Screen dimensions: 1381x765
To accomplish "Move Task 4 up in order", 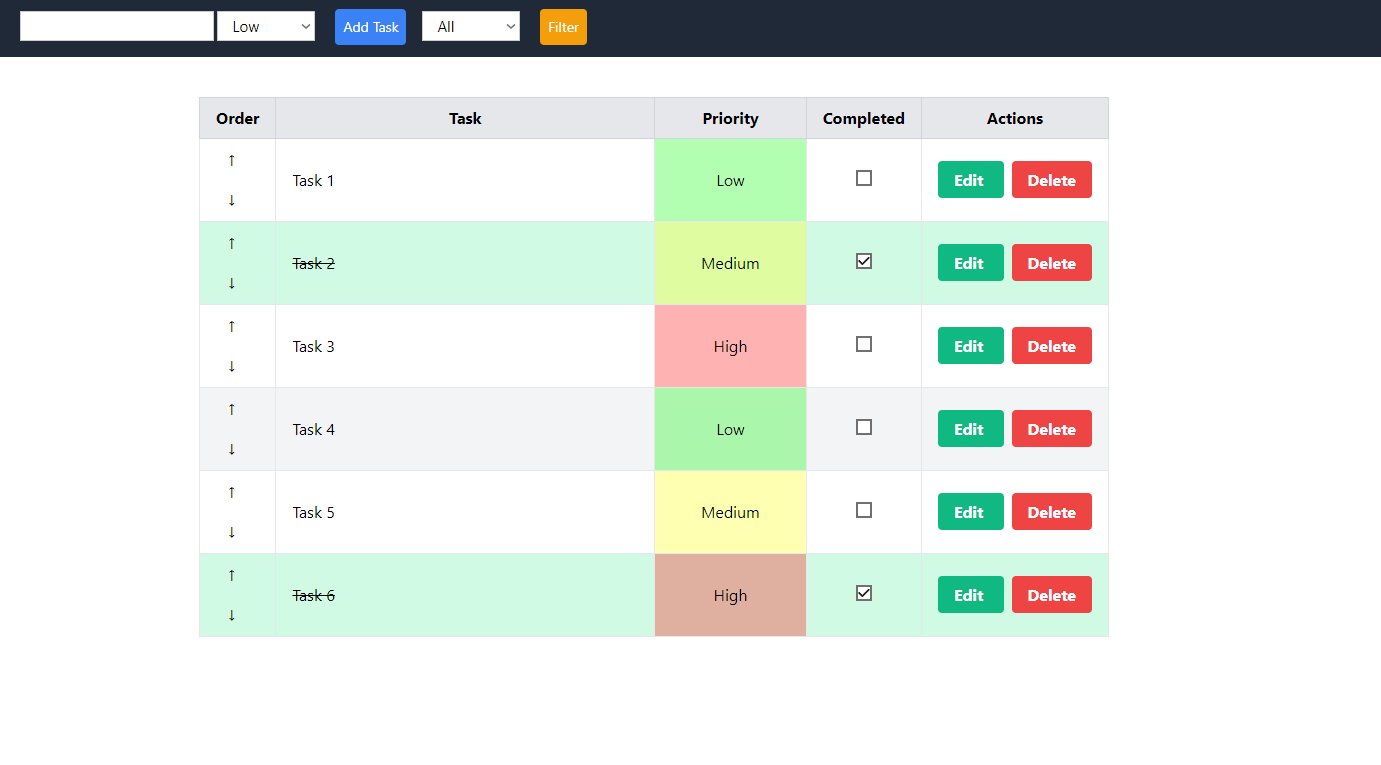I will (x=232, y=409).
